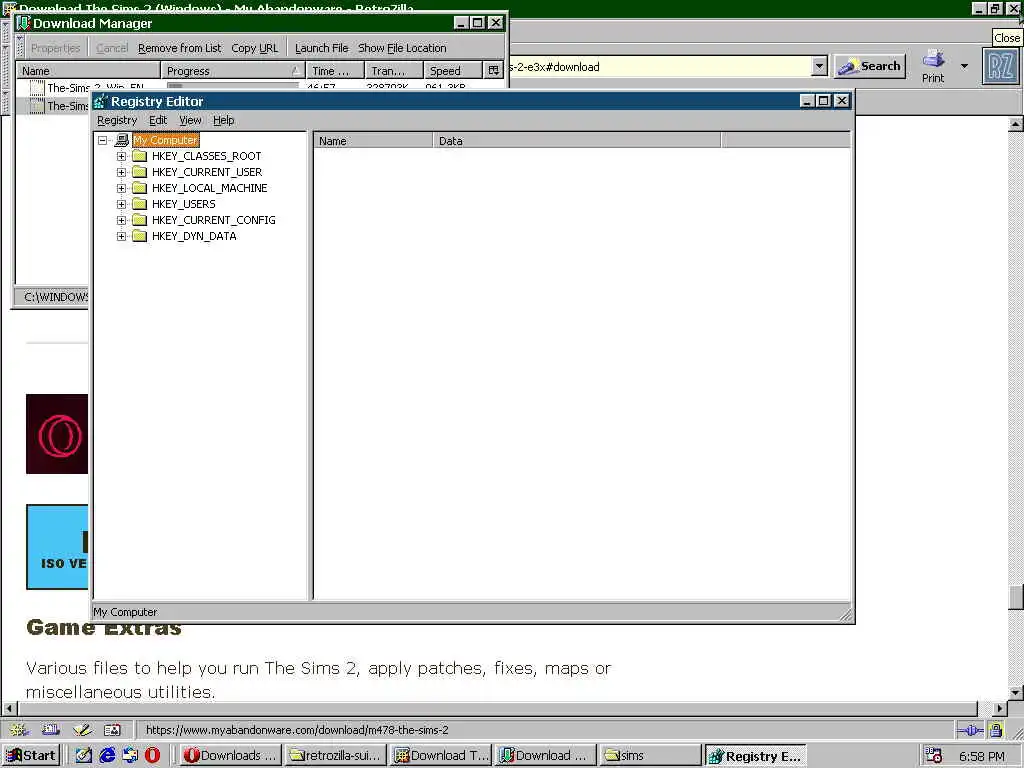
Task: Click the browser vertical scrollbar up arrow
Action: [1016, 123]
